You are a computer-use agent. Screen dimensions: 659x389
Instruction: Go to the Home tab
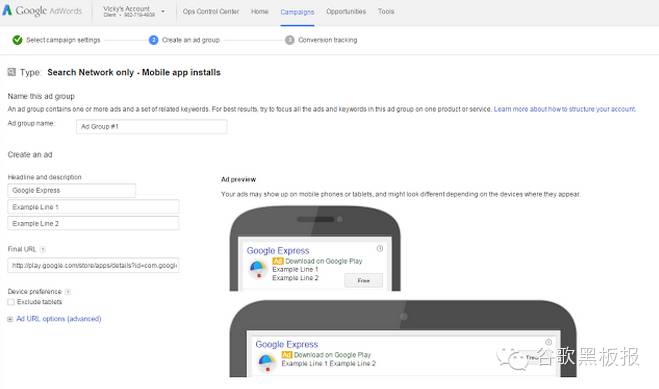point(259,12)
